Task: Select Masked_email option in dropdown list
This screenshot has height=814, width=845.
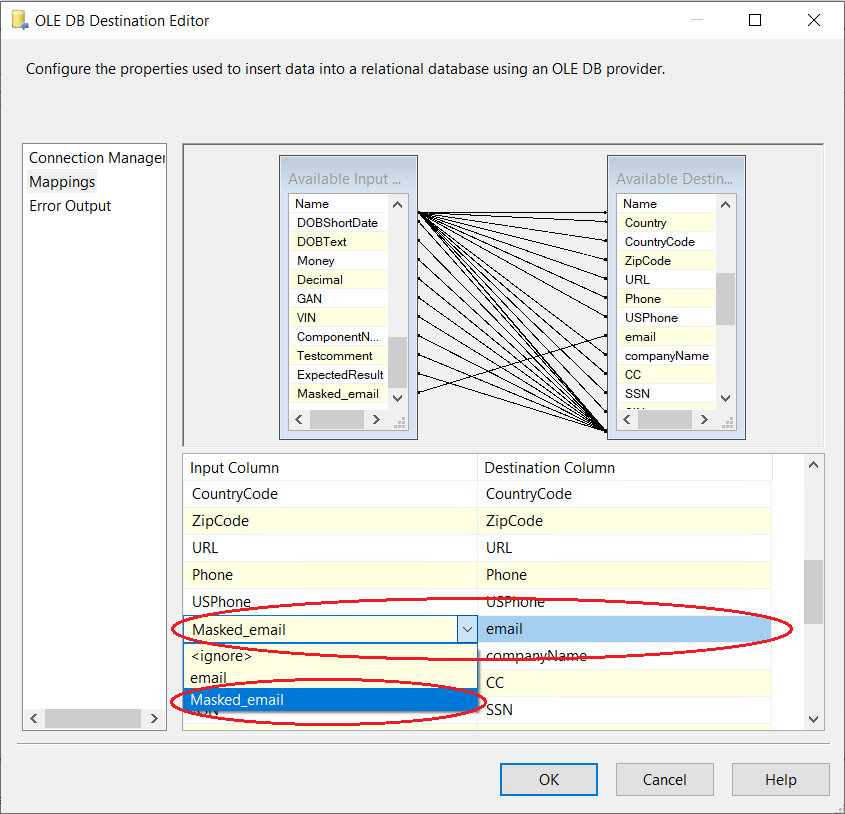Action: 237,700
